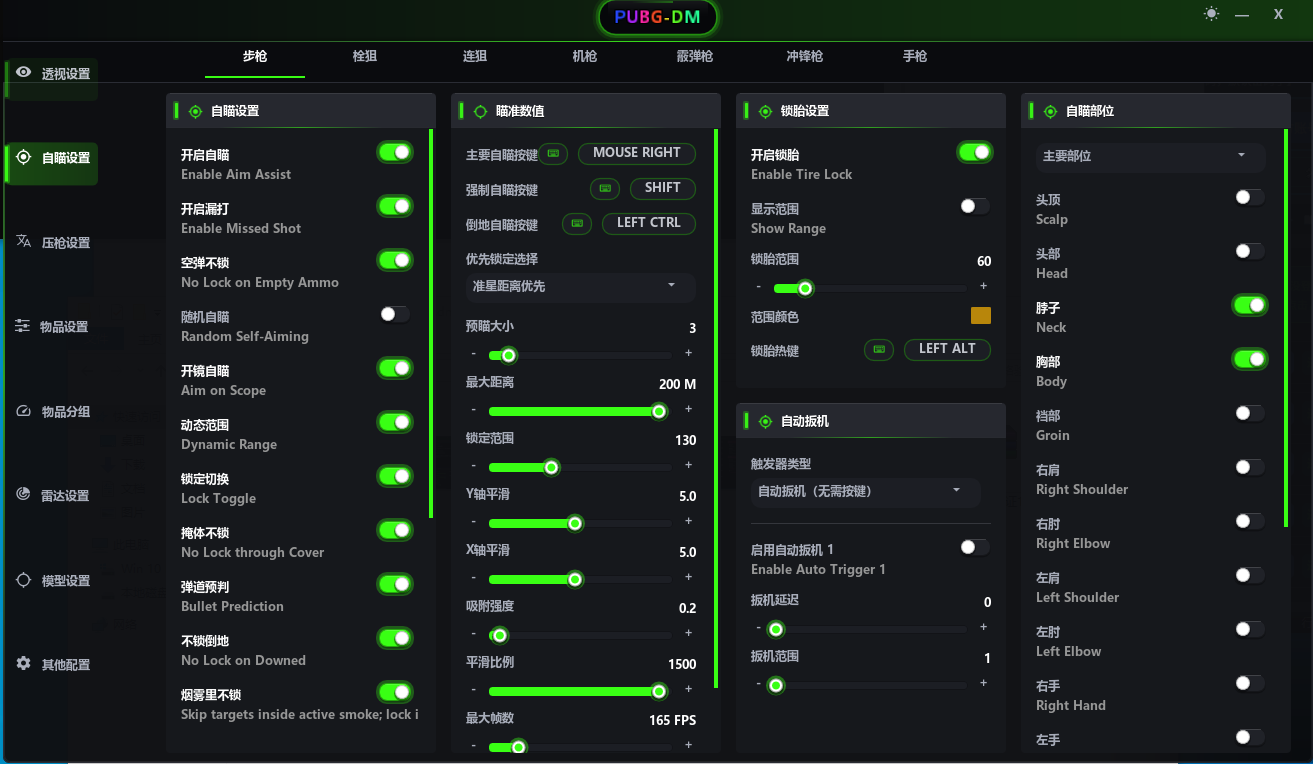
Task: Open the 范围颜色 color swatch
Action: (981, 316)
